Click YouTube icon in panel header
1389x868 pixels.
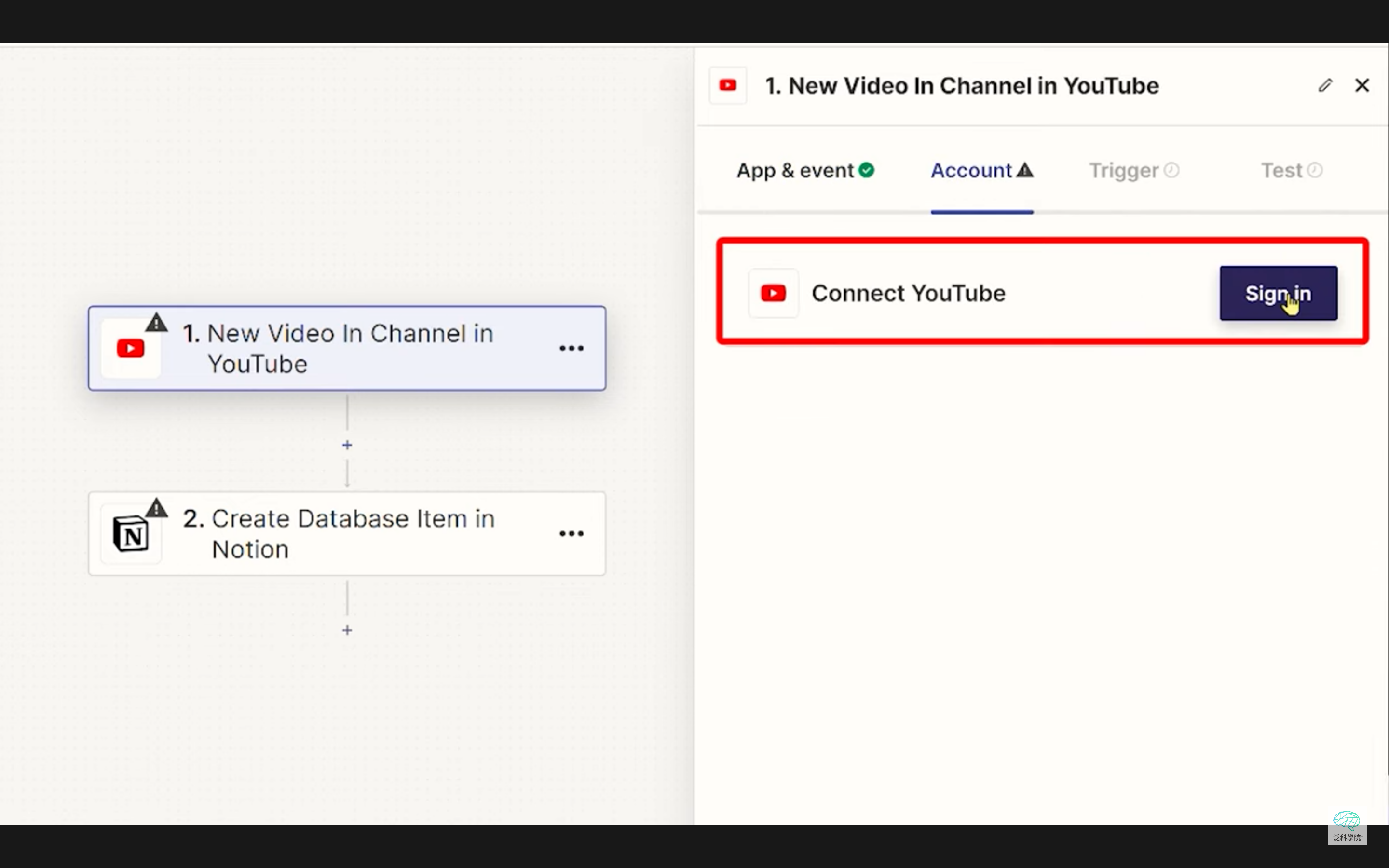click(x=728, y=85)
